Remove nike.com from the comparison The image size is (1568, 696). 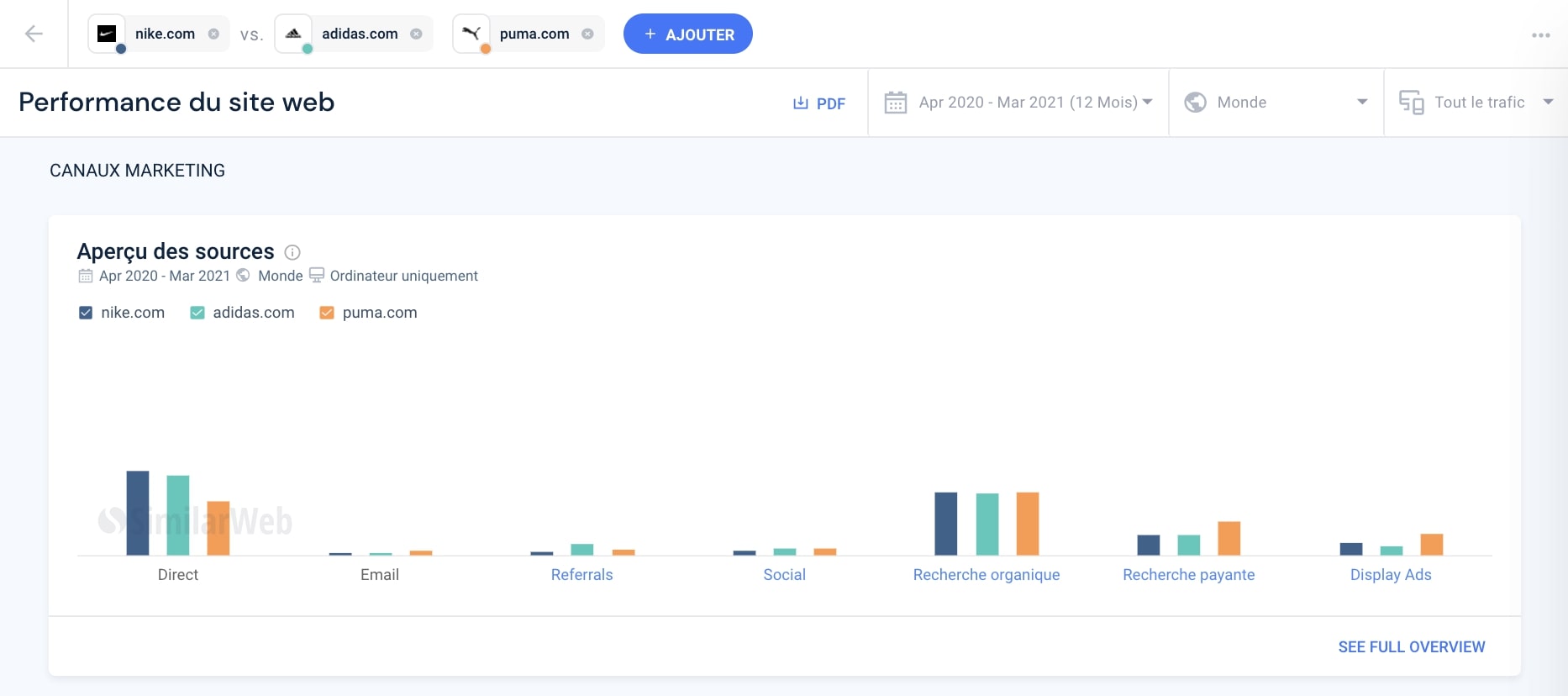(213, 34)
